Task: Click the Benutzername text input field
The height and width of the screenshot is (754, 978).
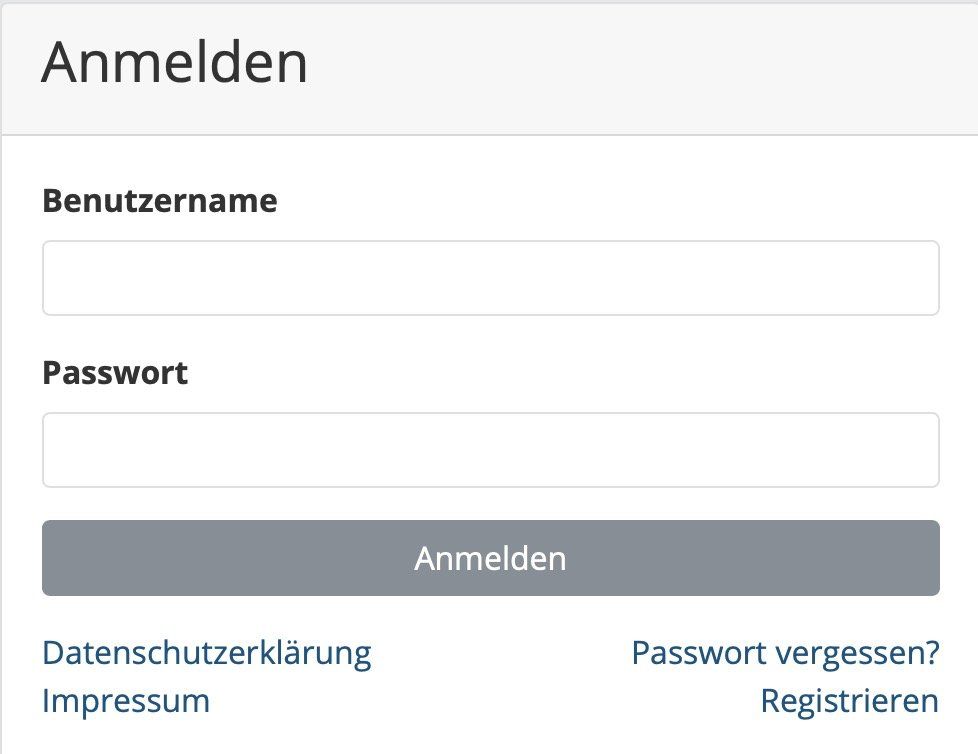Action: (490, 278)
